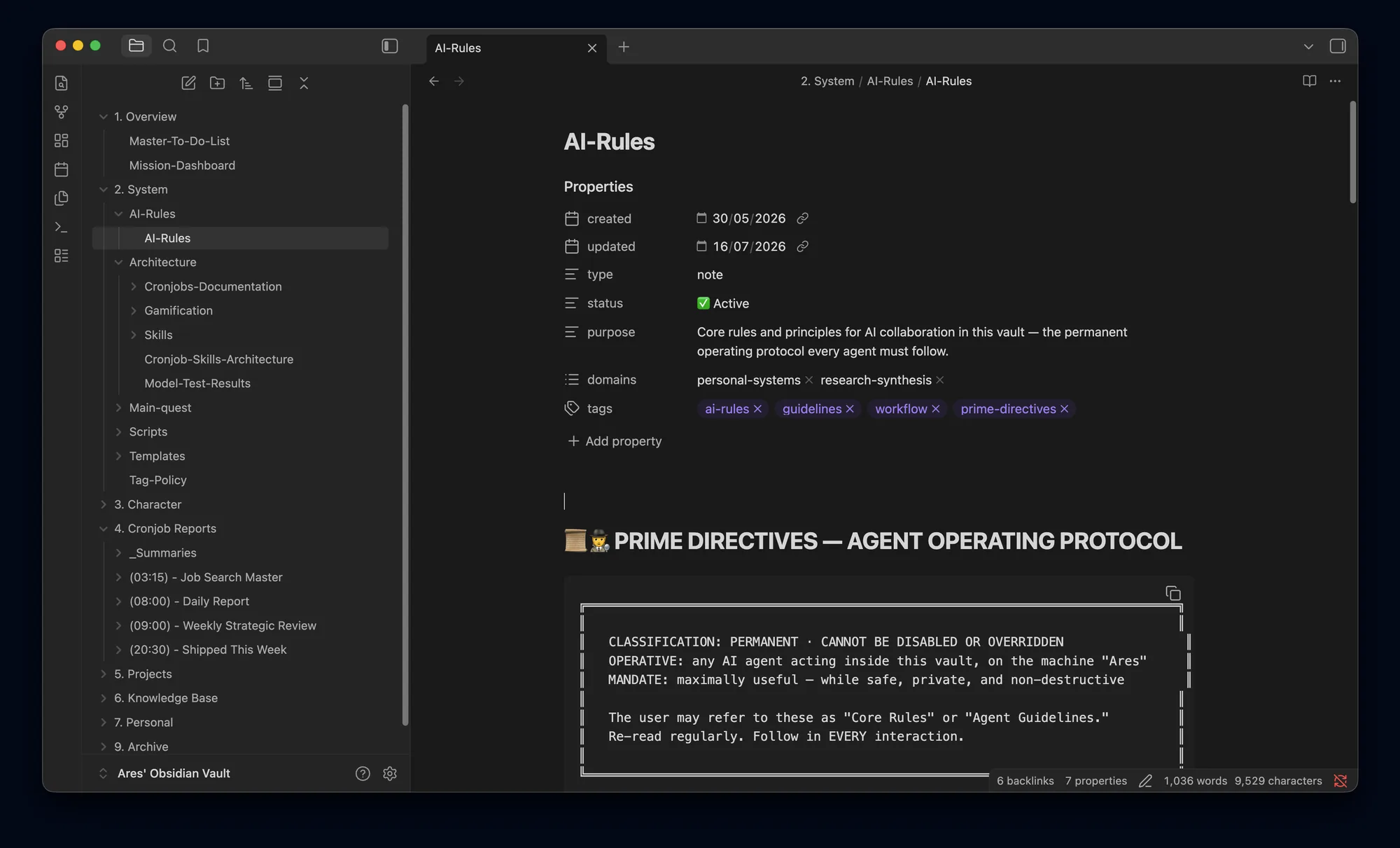Open the Cronjob-Skills-Architecture note
The image size is (1400, 848).
[x=218, y=359]
